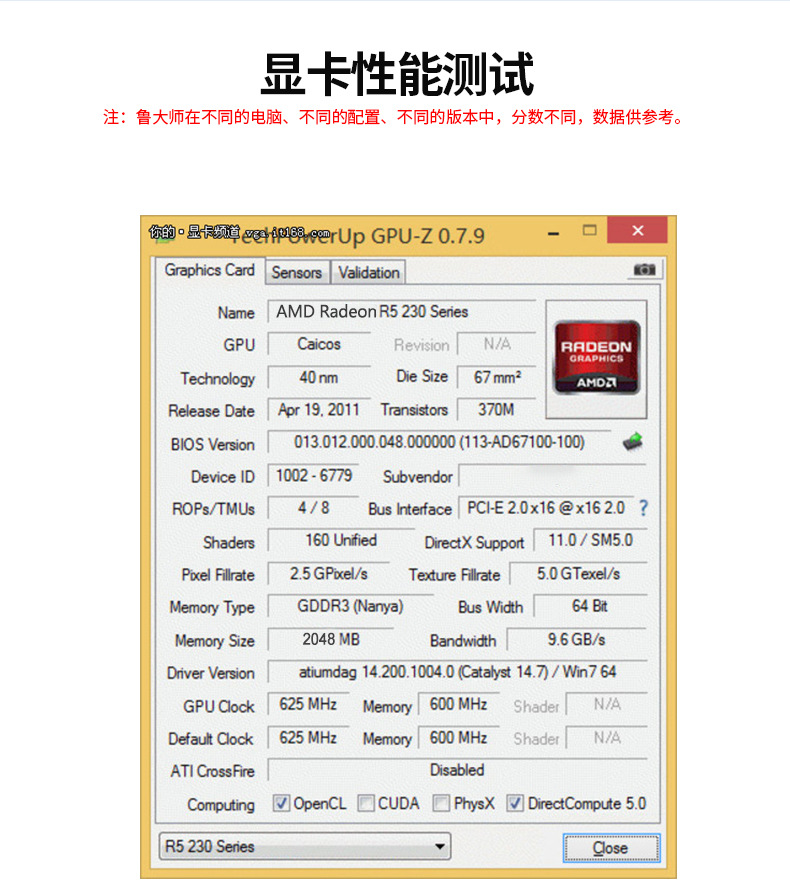
Task: Toggle the CUDA checkbox
Action: [365, 803]
